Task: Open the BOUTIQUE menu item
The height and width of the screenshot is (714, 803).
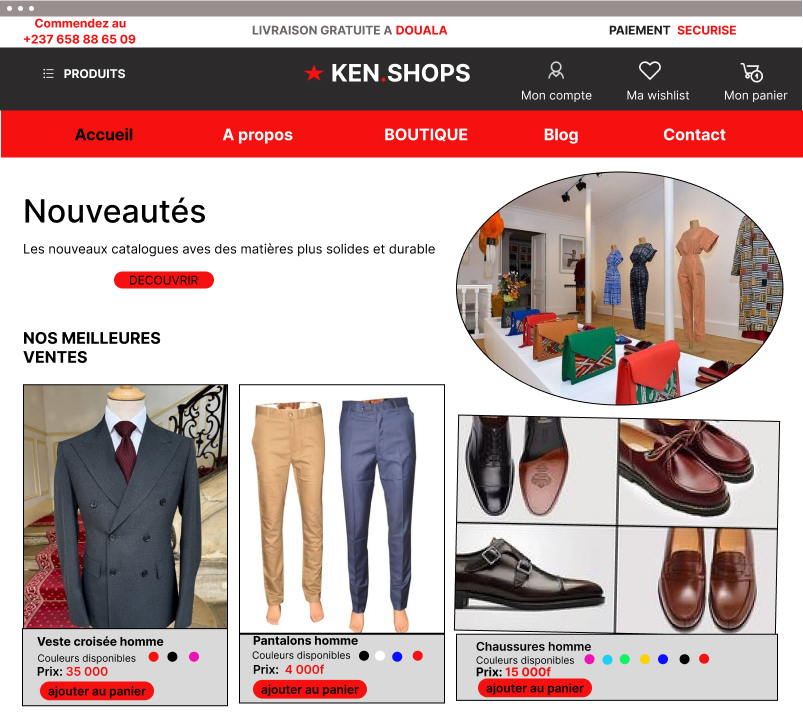Action: [x=426, y=135]
